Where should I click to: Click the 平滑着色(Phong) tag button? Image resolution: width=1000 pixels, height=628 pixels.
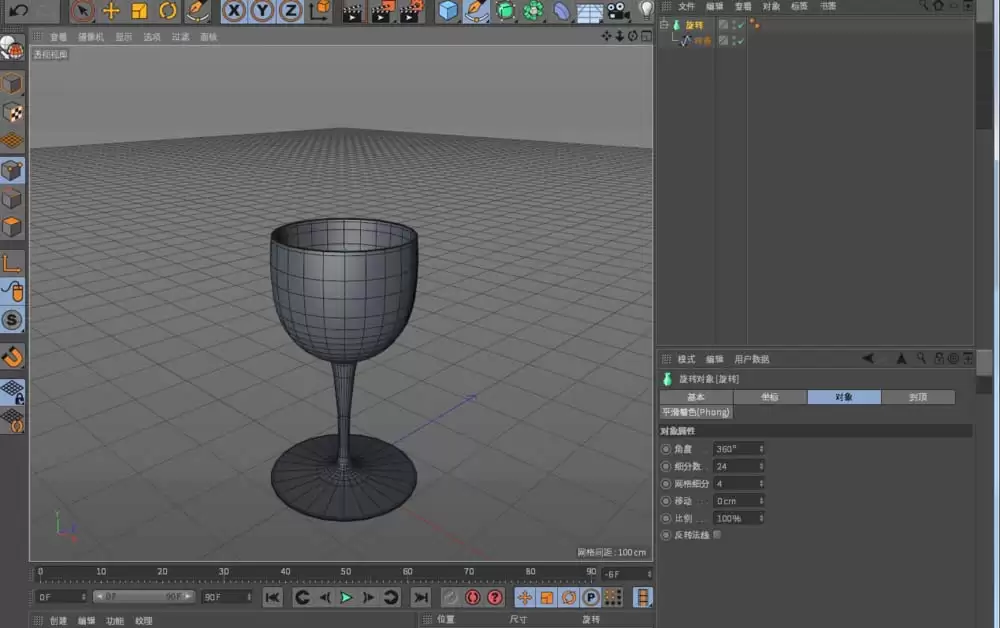point(697,412)
